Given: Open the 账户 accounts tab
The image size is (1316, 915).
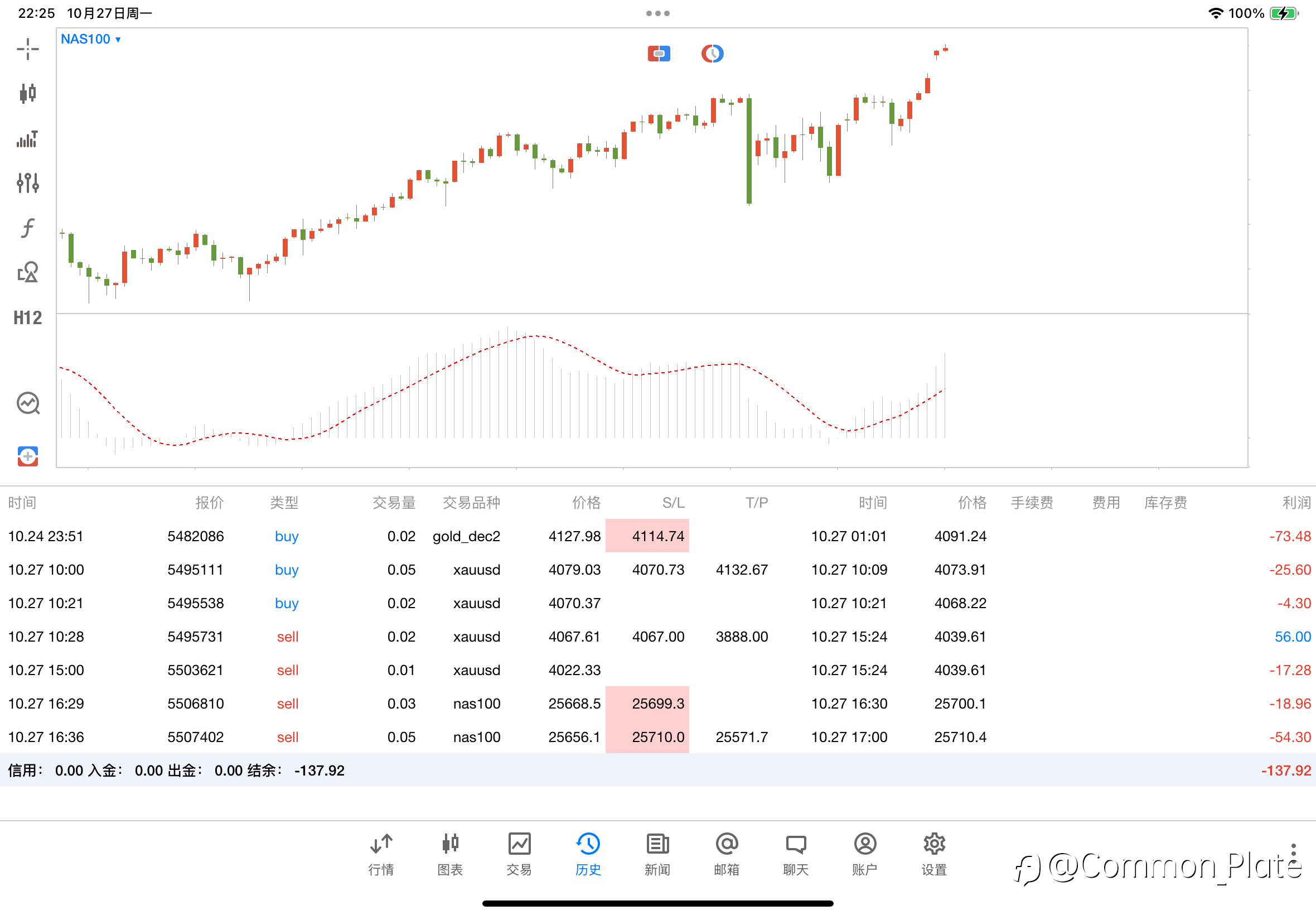Looking at the screenshot, I should pyautogui.click(x=864, y=854).
